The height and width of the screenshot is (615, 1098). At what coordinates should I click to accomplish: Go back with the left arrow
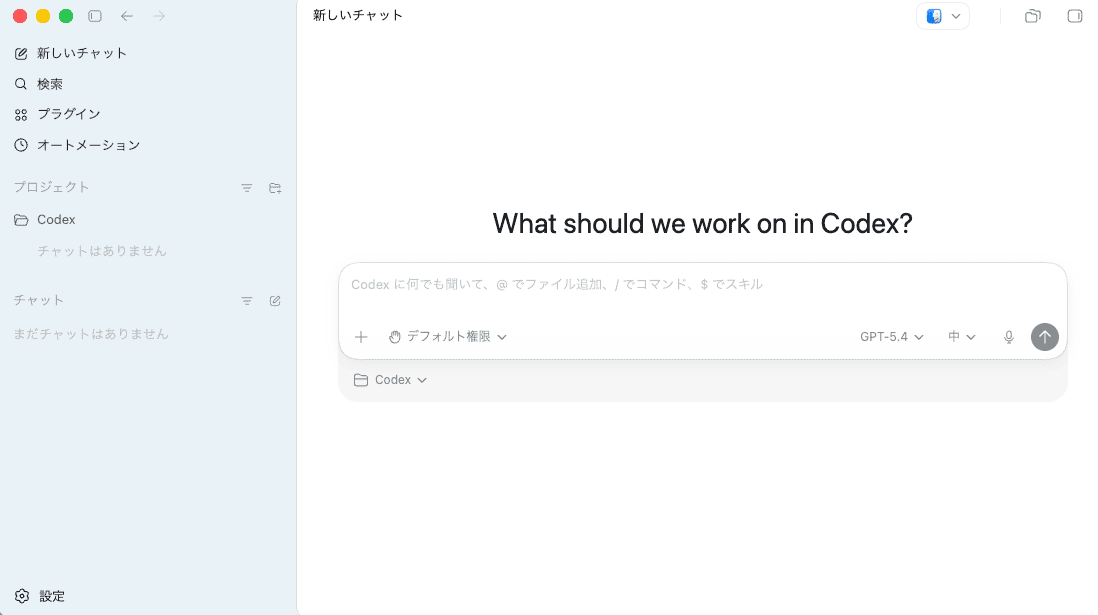(x=127, y=16)
